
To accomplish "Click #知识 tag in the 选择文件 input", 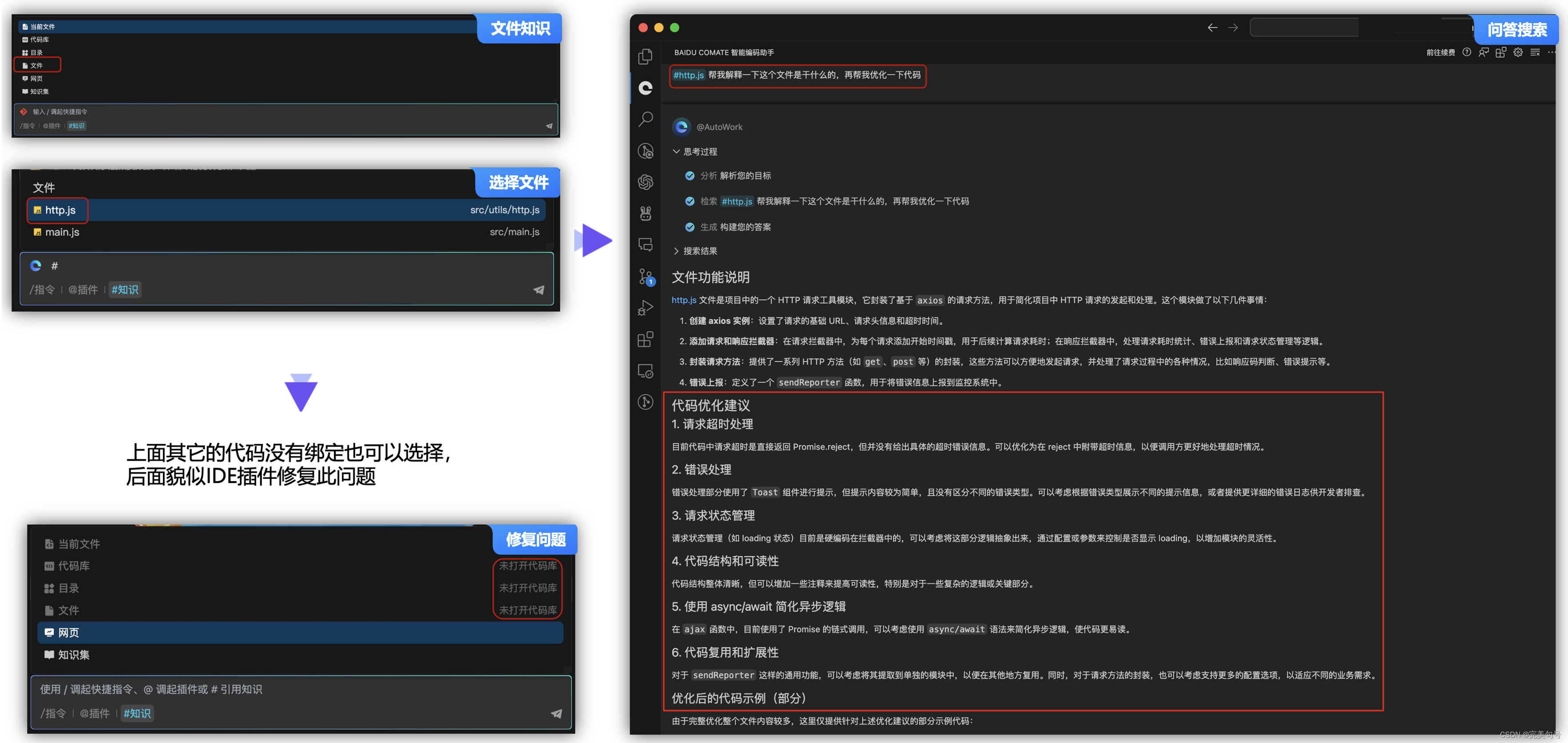I will tap(125, 290).
